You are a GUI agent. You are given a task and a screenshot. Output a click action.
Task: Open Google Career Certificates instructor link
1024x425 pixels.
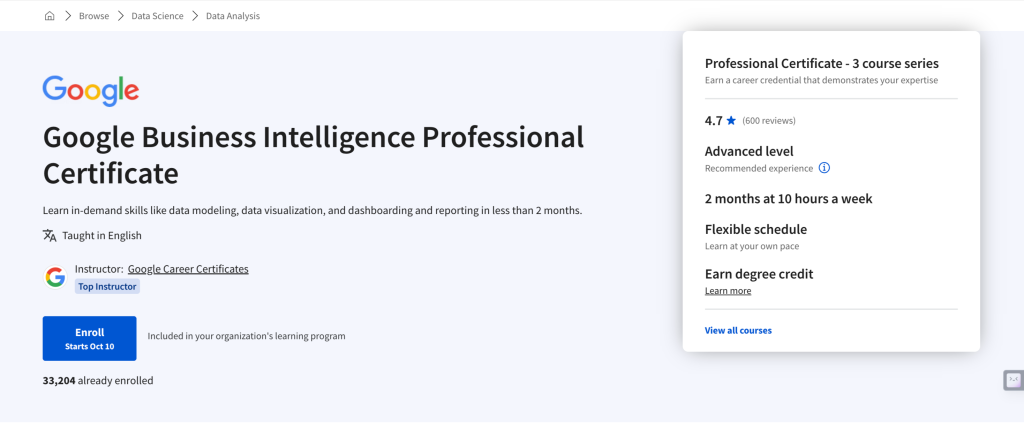tap(188, 269)
